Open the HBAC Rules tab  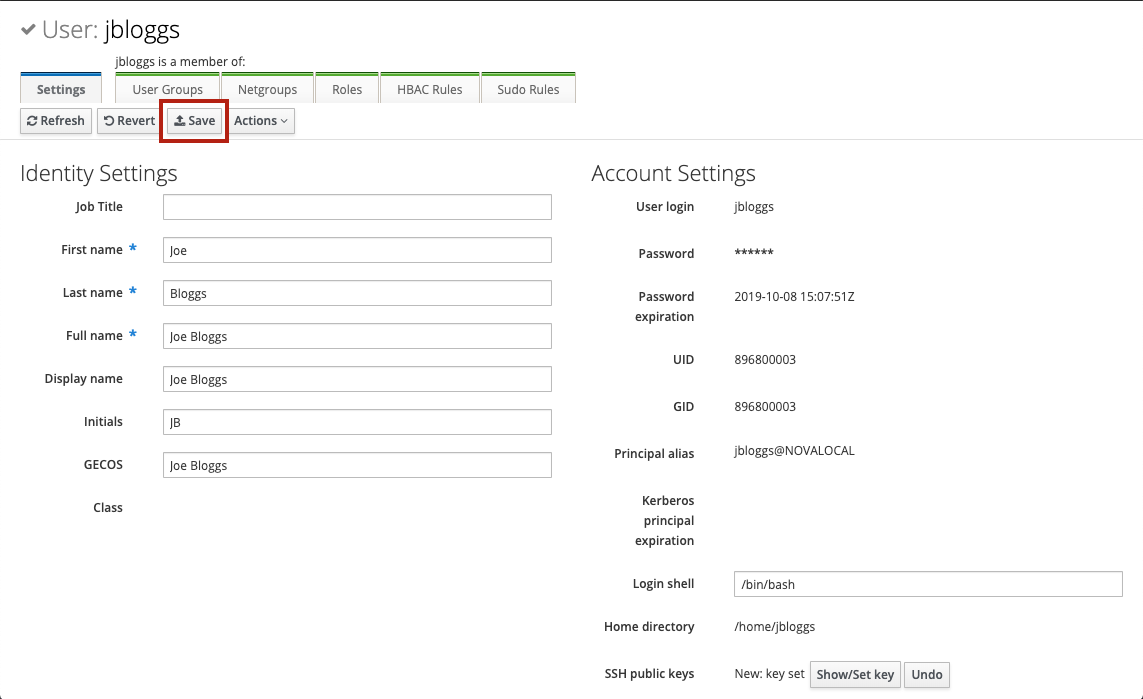click(x=430, y=88)
